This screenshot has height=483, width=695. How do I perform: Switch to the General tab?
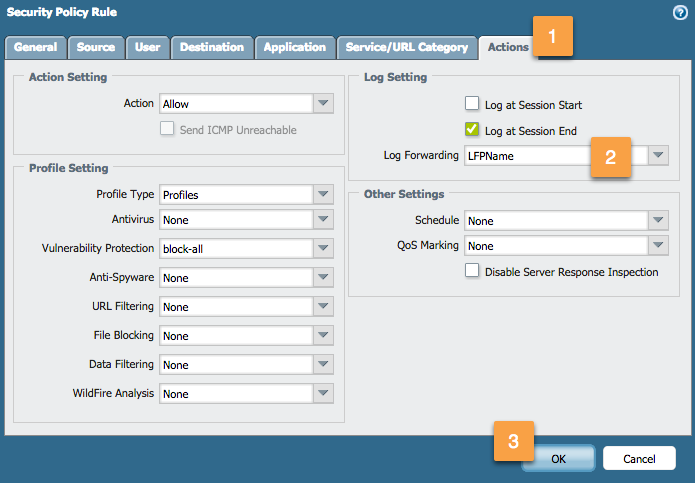click(x=36, y=47)
